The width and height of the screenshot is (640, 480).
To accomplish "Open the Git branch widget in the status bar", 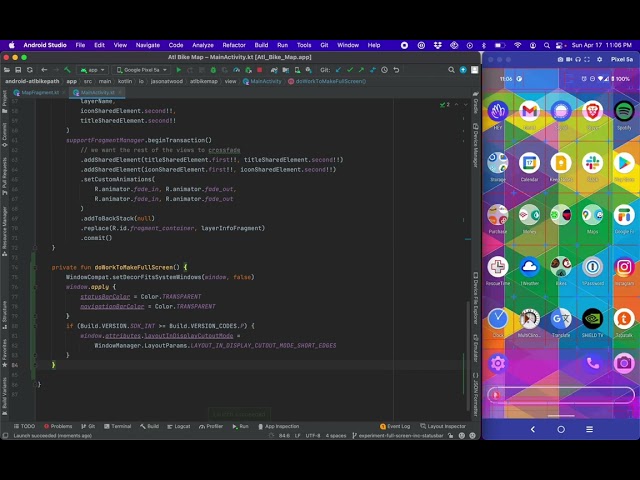I will 397,436.
